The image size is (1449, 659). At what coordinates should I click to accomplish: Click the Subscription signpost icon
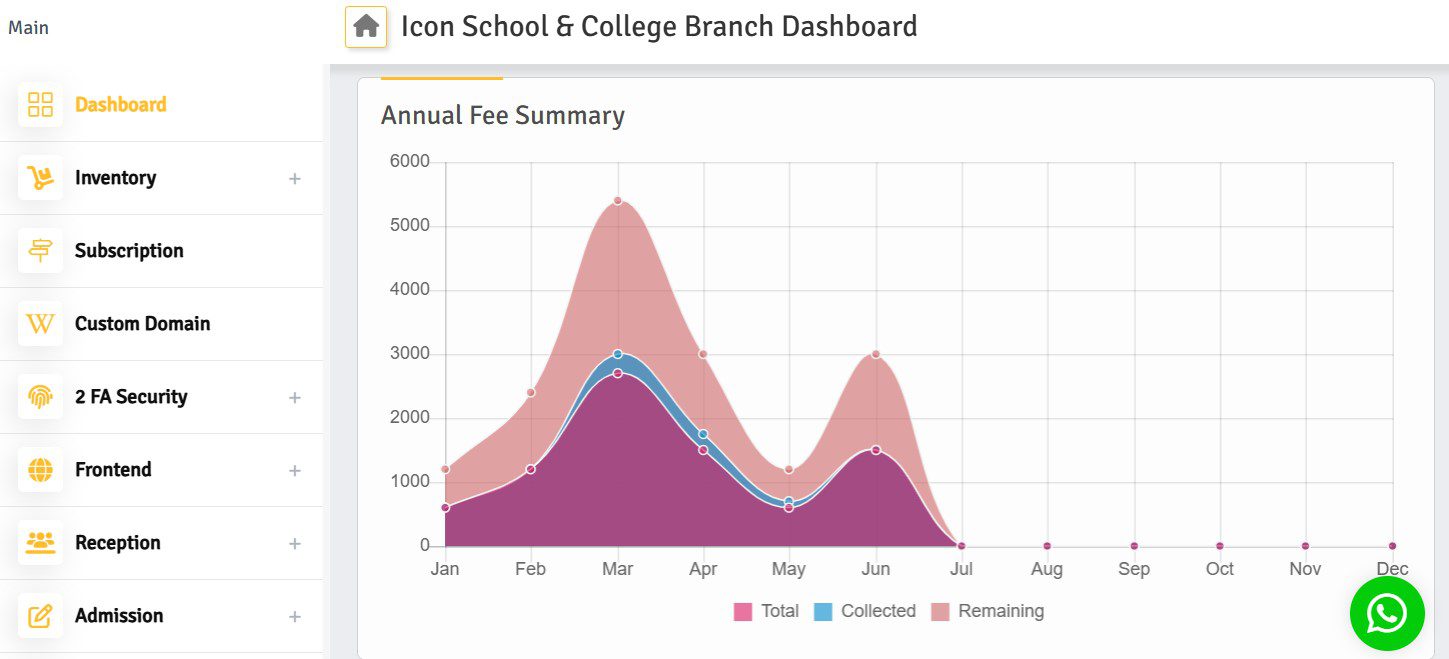point(40,251)
